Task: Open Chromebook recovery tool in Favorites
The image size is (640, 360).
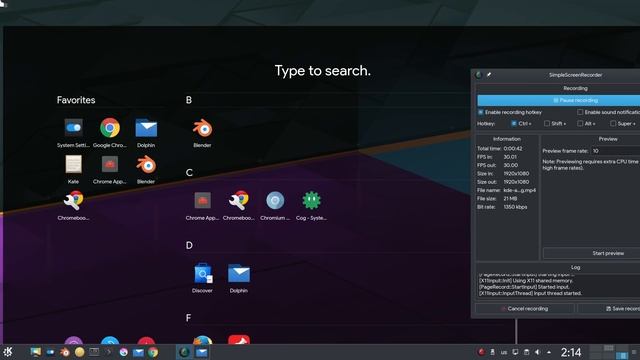Action: coord(73,205)
